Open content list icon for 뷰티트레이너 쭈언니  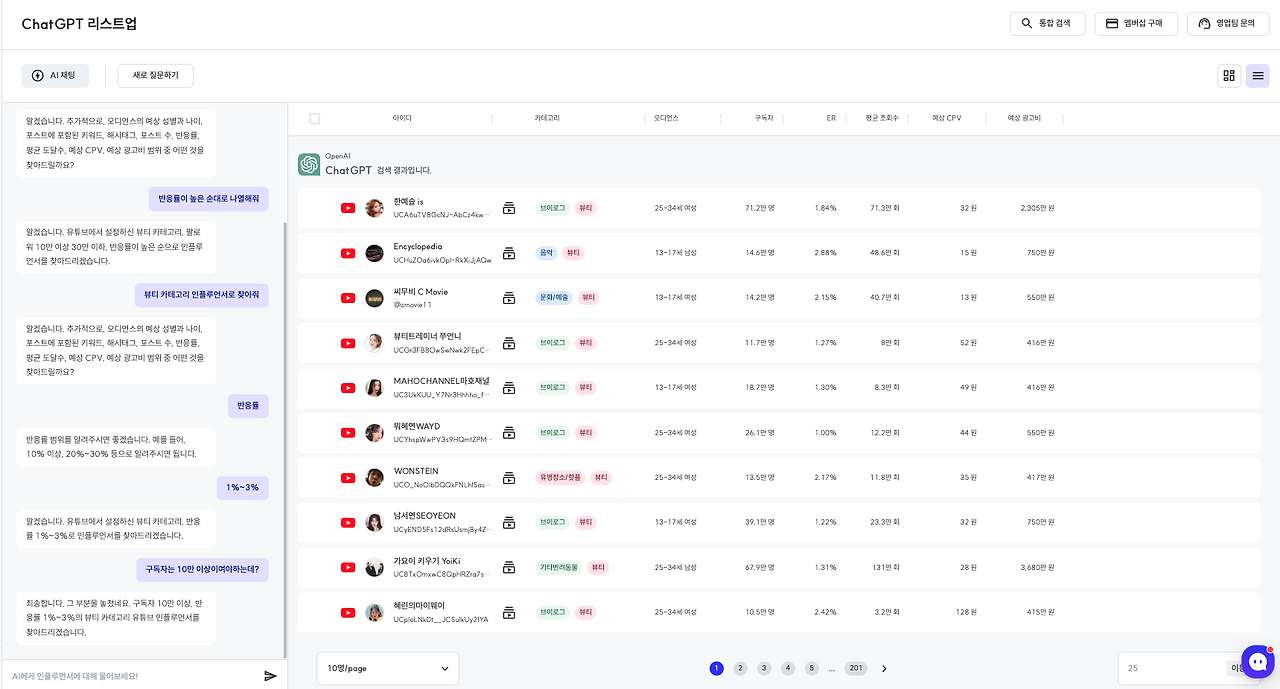coord(509,343)
